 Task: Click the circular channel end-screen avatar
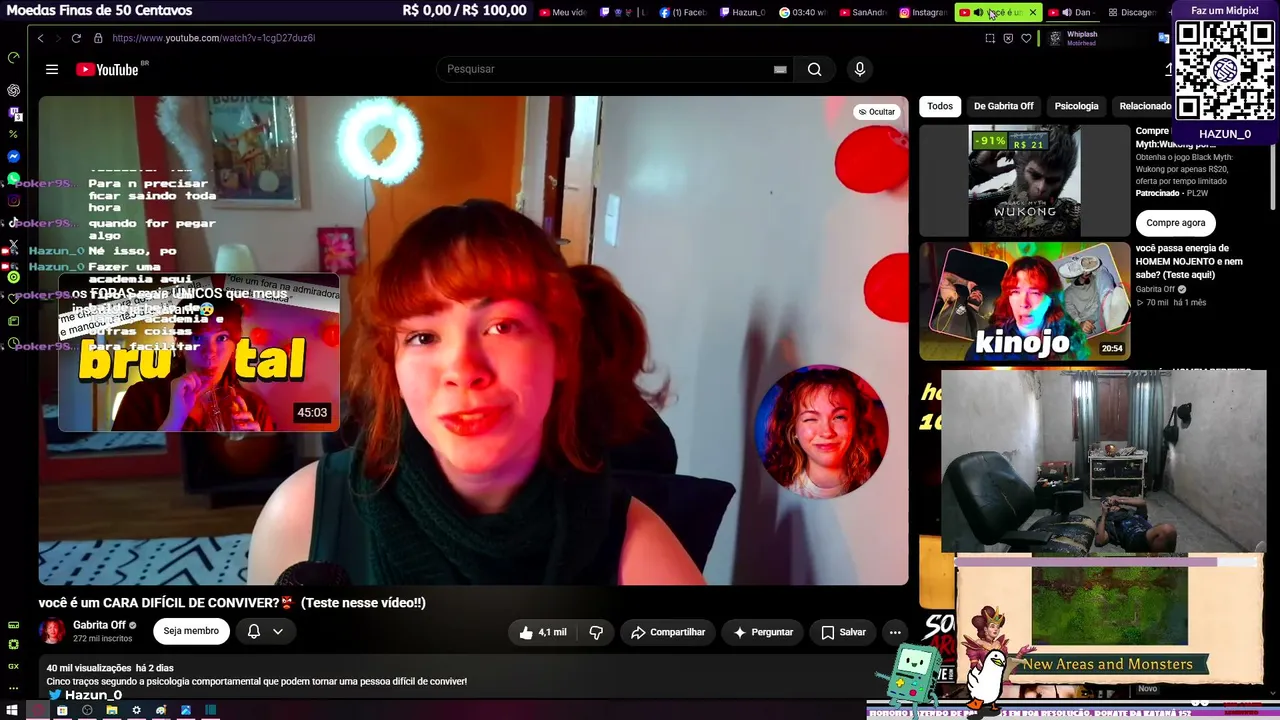(821, 431)
